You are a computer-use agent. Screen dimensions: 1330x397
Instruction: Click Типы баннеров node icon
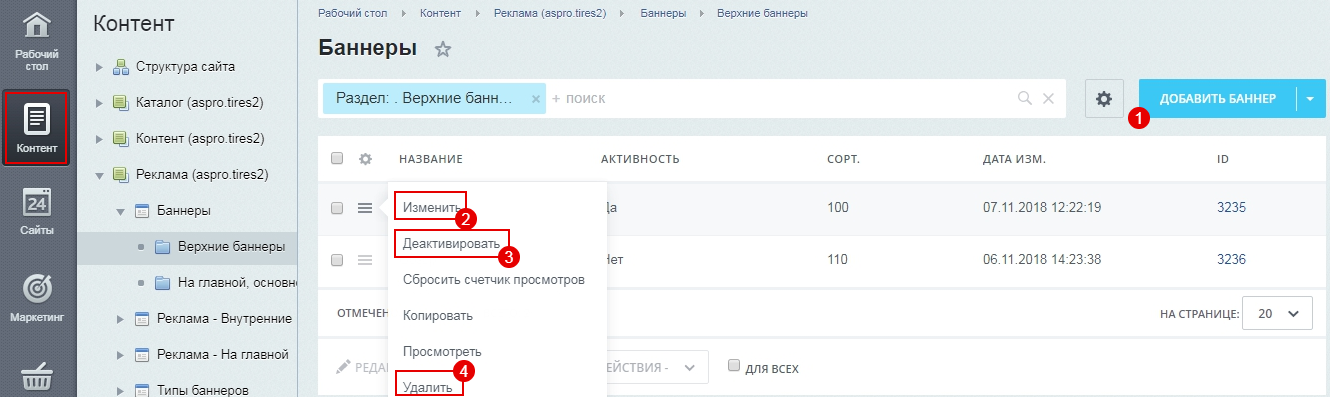142,390
